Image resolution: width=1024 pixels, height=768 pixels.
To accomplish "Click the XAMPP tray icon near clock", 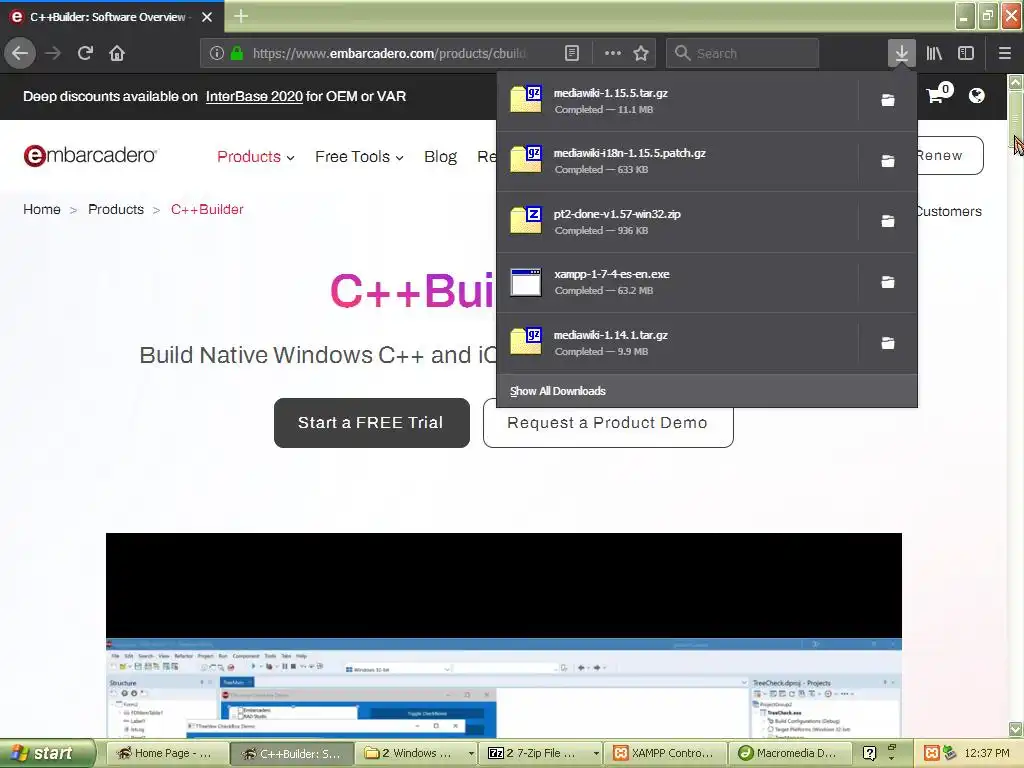I will [932, 753].
